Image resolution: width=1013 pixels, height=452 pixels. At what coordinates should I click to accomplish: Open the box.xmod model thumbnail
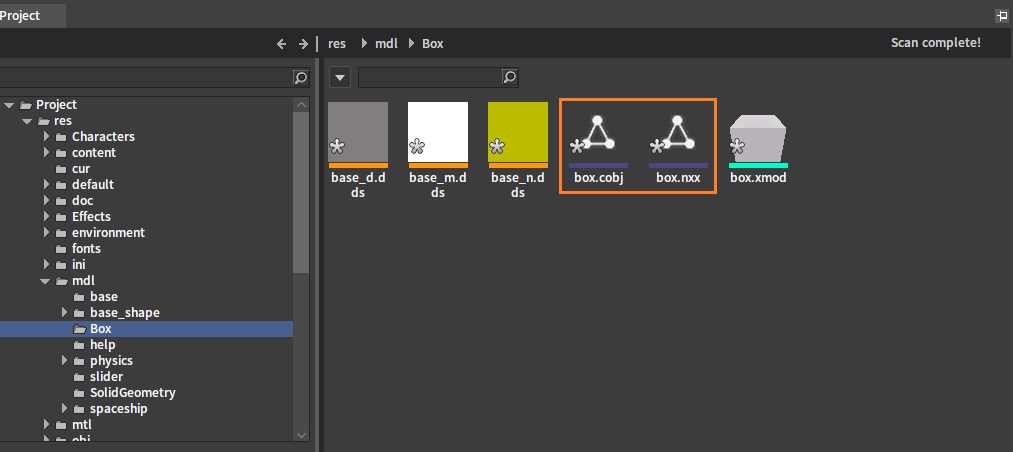click(758, 140)
